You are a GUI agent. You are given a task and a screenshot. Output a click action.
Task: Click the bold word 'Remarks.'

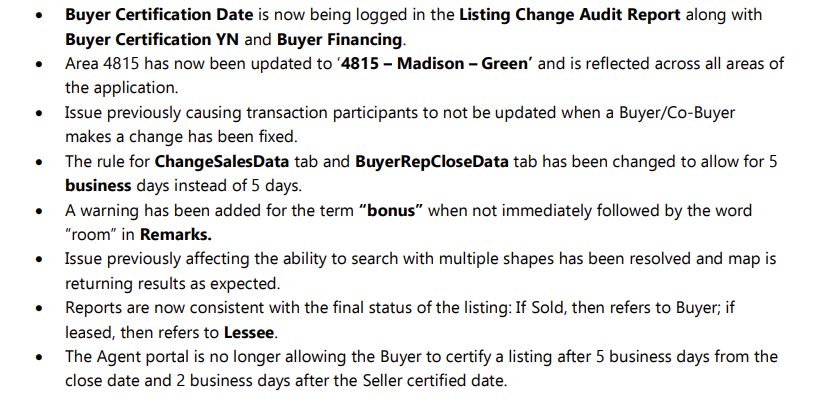pyautogui.click(x=176, y=235)
